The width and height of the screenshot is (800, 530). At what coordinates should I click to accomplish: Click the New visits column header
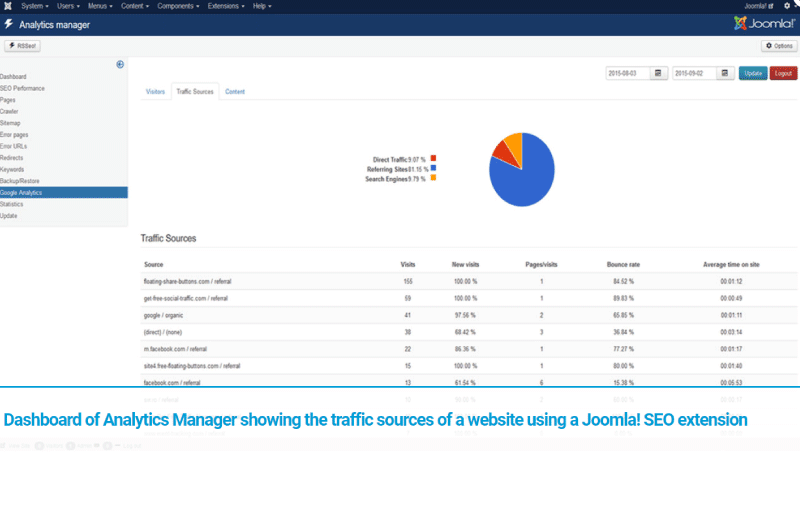point(465,265)
